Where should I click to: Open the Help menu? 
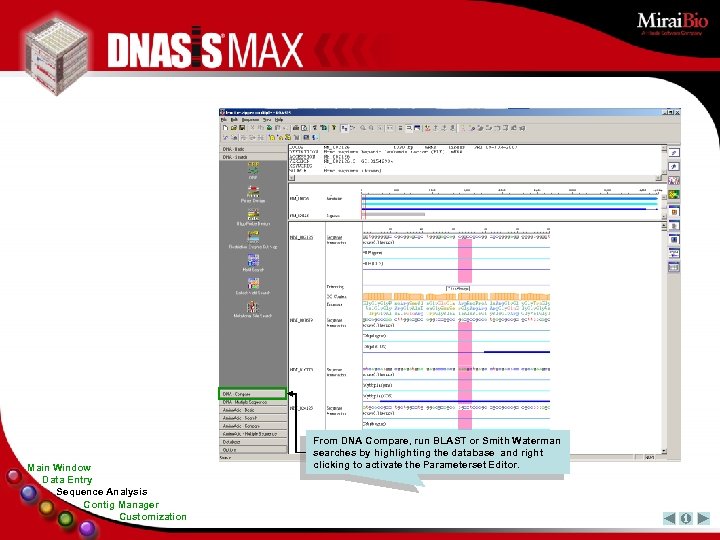(279, 120)
